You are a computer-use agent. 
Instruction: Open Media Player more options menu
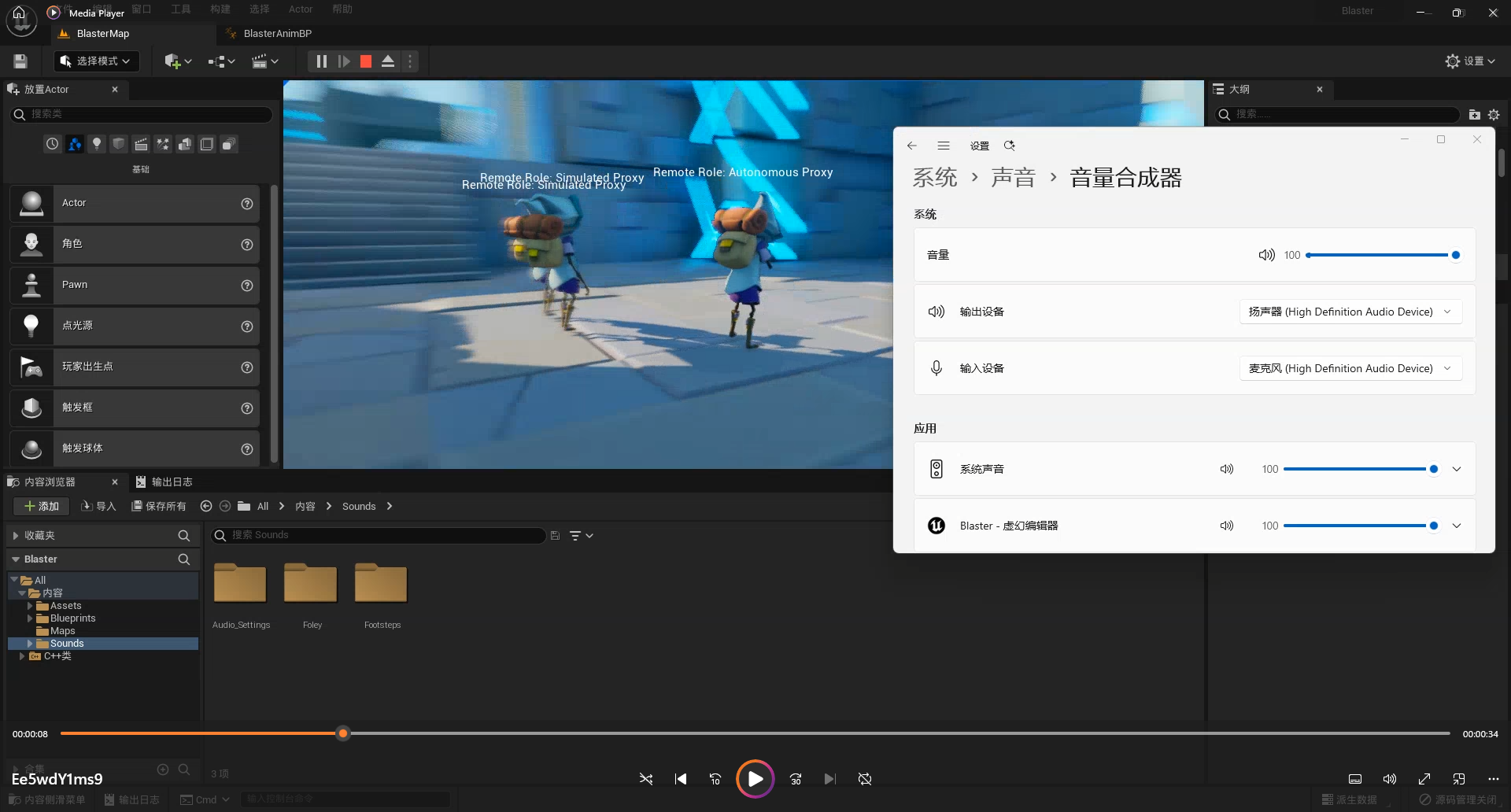1494,779
